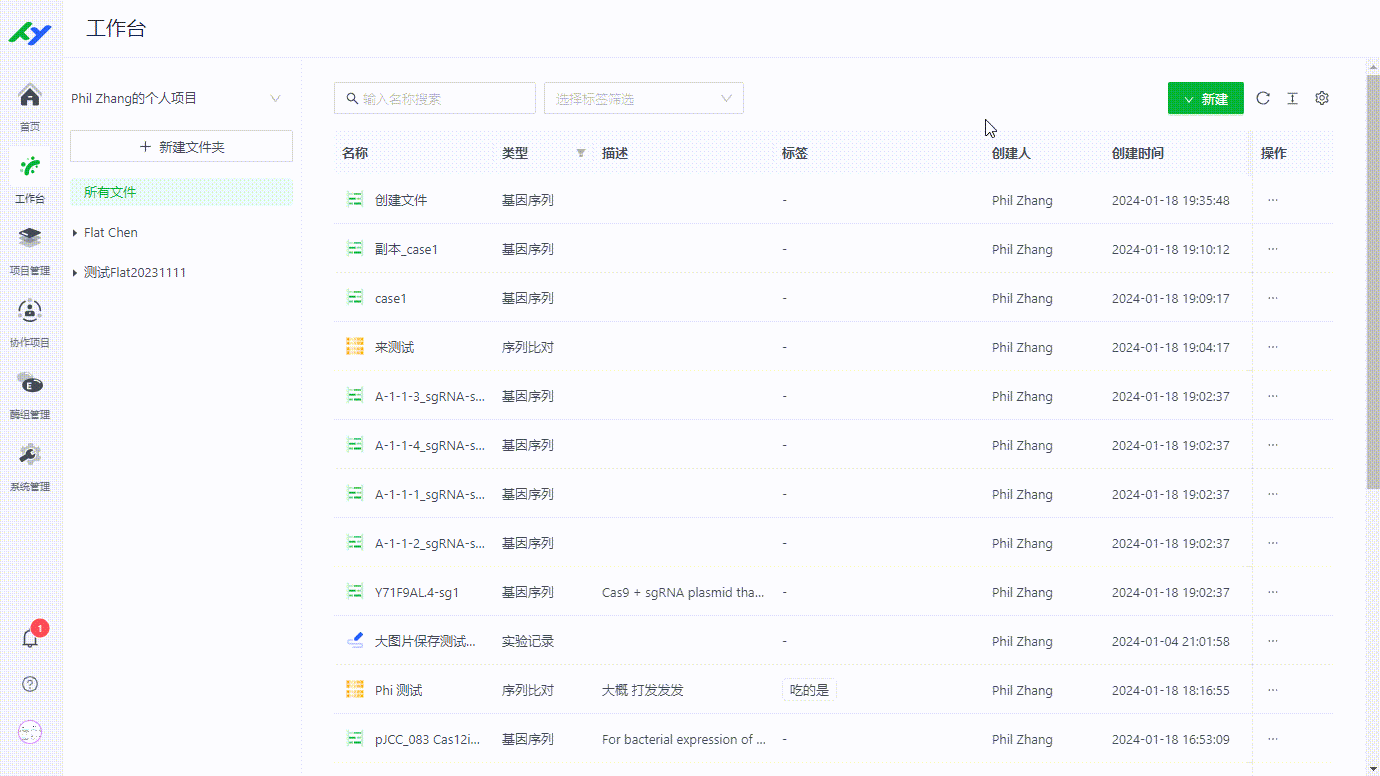Viewport: 1380px width, 776px height.
Task: Click the gene sequence icon beside 创建文件
Action: [354, 199]
